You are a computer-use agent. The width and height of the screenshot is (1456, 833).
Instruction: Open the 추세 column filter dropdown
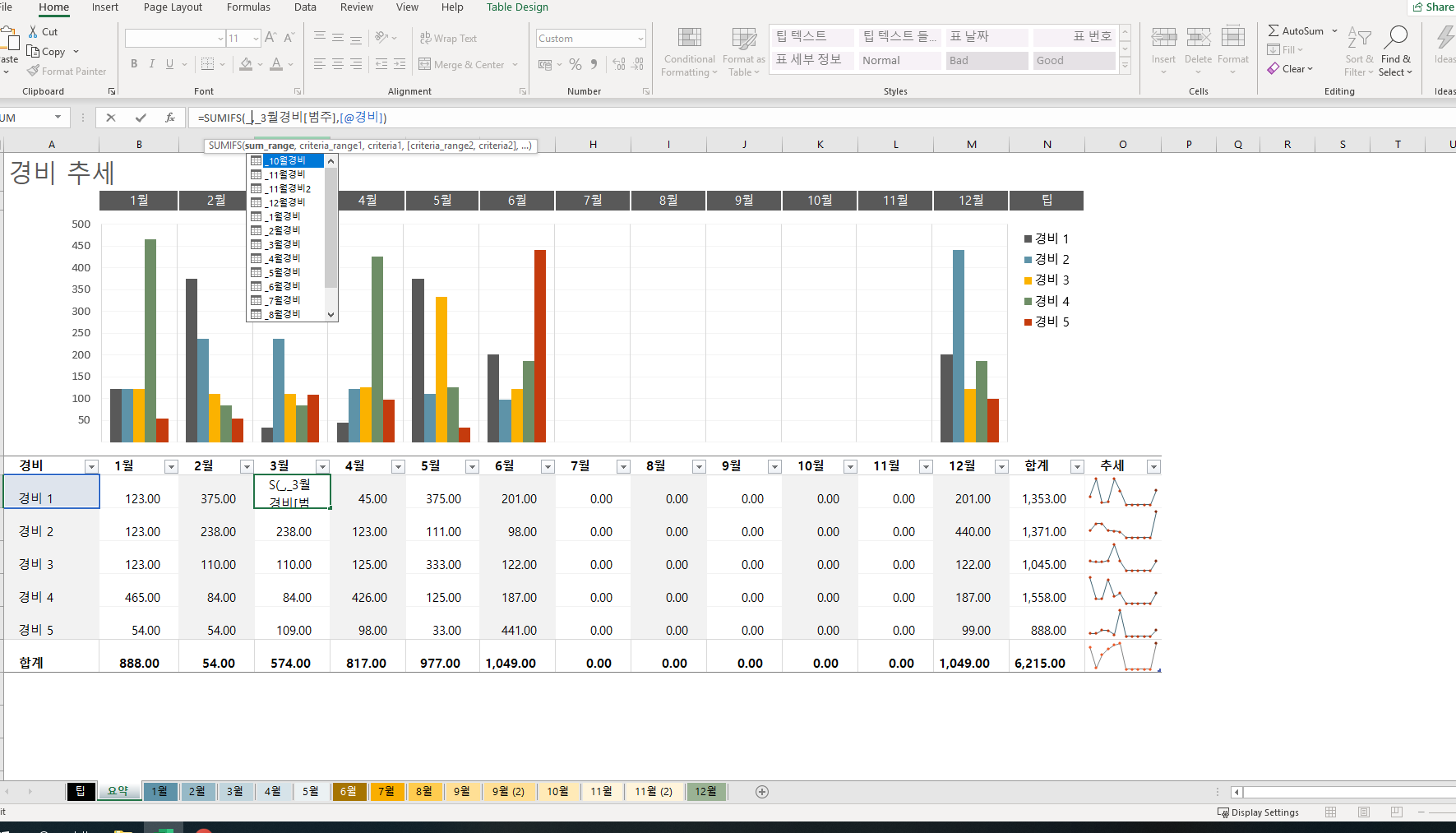[x=1153, y=467]
